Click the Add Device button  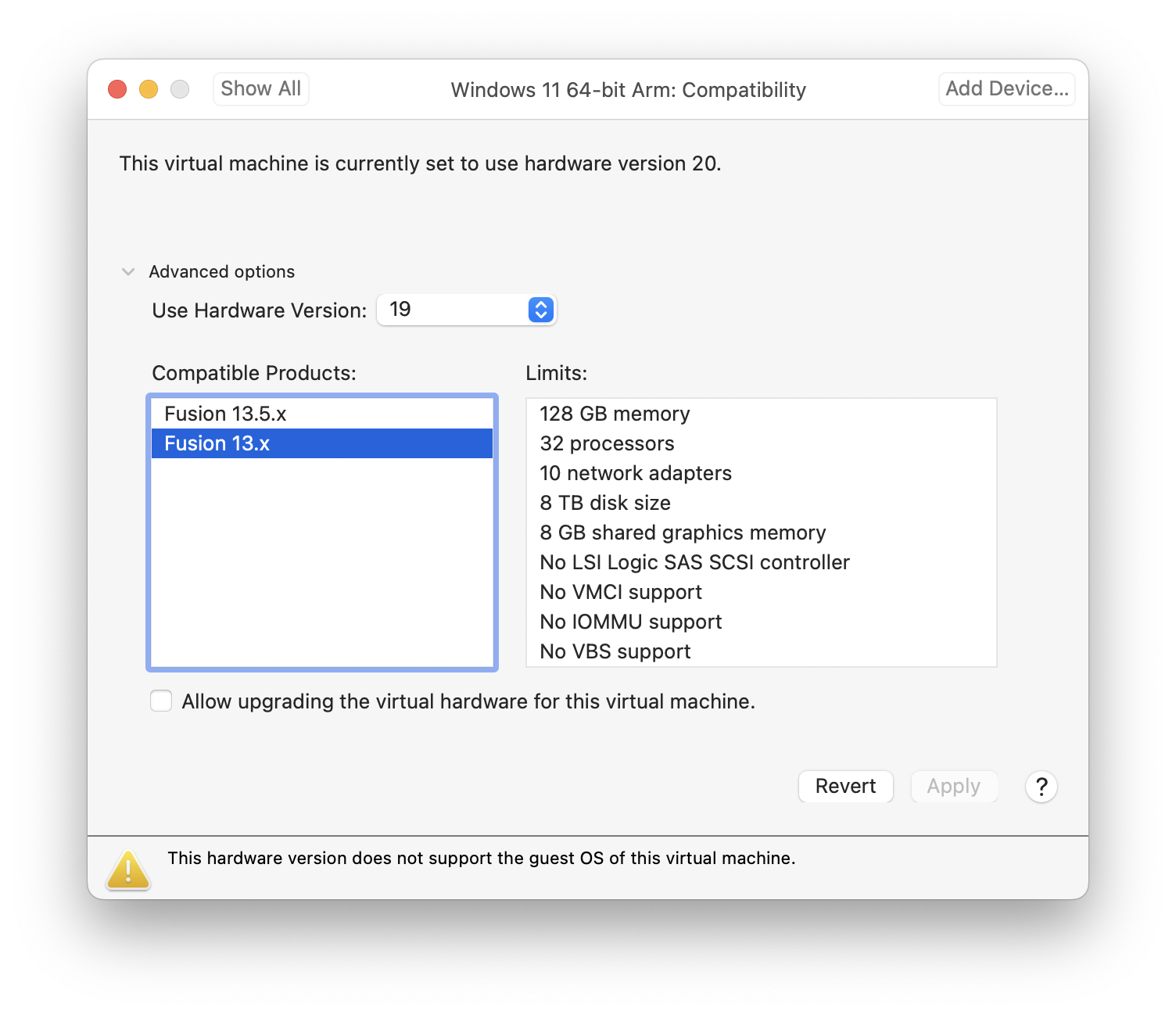1007,89
